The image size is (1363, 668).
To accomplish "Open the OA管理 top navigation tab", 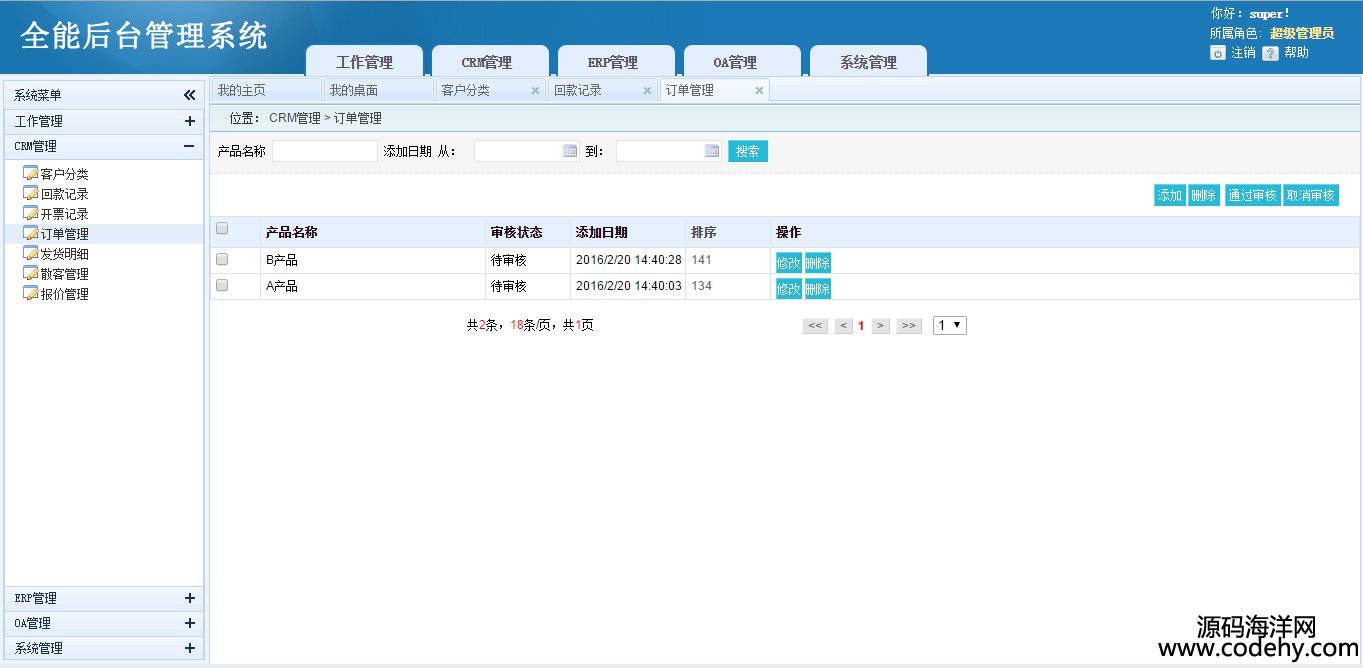I will click(742, 61).
